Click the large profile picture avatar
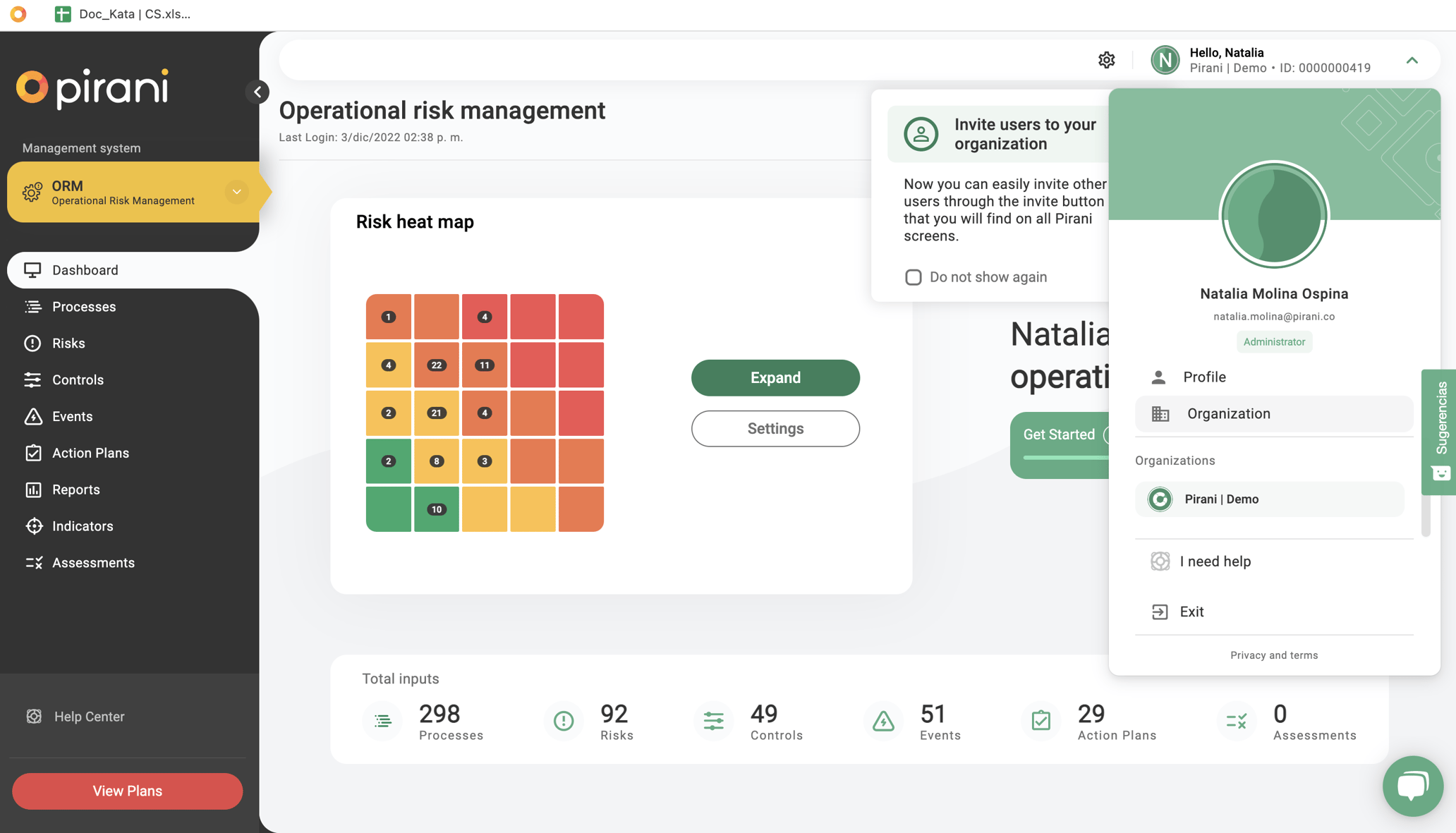This screenshot has width=1456, height=833. 1273,214
